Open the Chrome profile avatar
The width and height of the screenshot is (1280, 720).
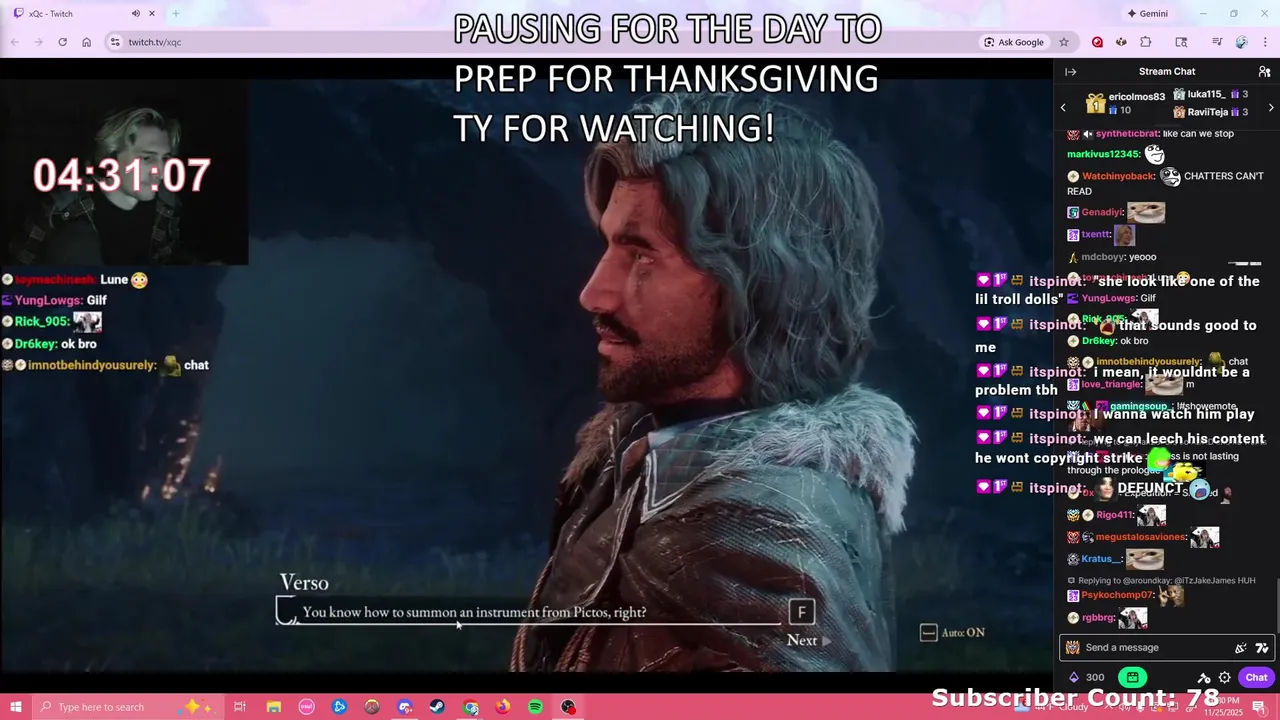pyautogui.click(x=1241, y=42)
